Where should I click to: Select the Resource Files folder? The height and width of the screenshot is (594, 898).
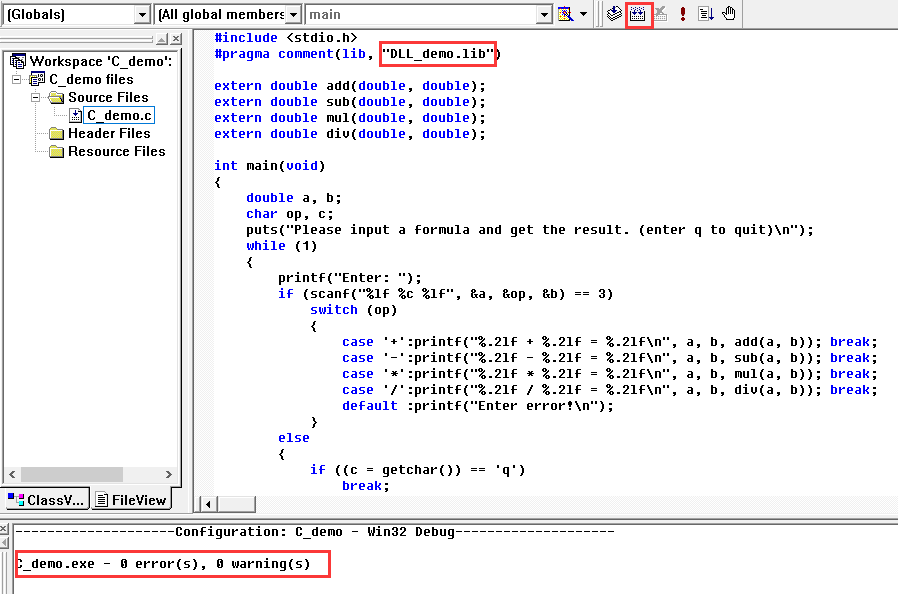[116, 152]
